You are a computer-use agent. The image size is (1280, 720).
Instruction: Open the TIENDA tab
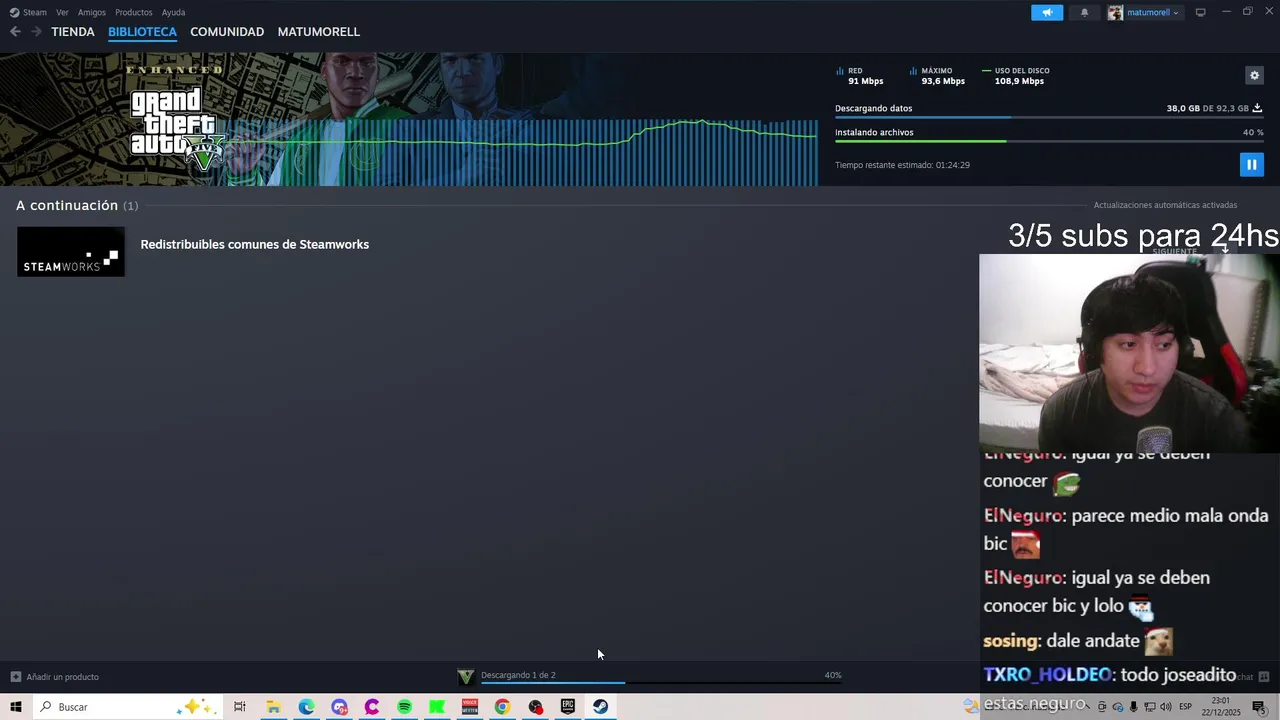[x=73, y=32]
